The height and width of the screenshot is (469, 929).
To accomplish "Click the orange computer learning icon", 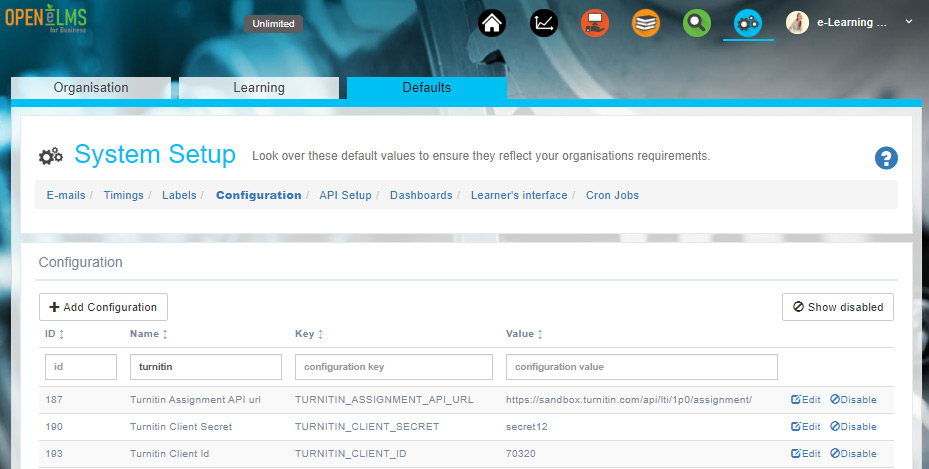I will (x=595, y=22).
